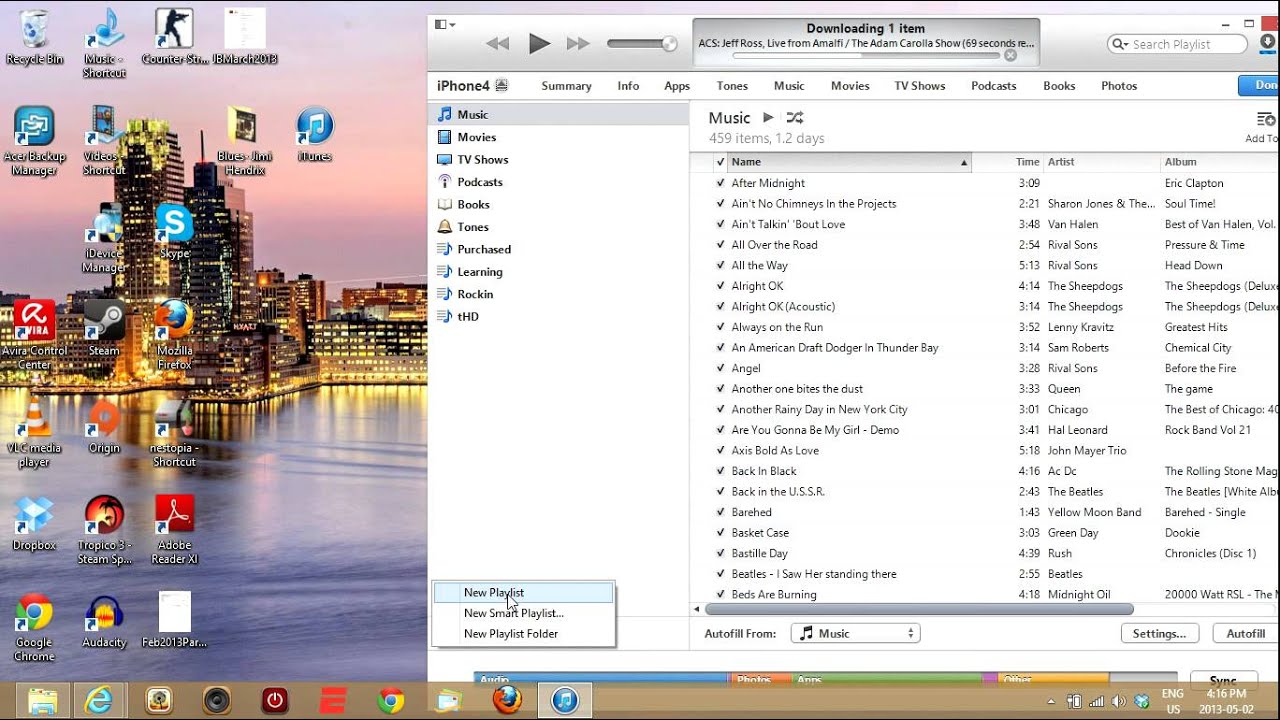Switch to the Tones tab

click(732, 86)
